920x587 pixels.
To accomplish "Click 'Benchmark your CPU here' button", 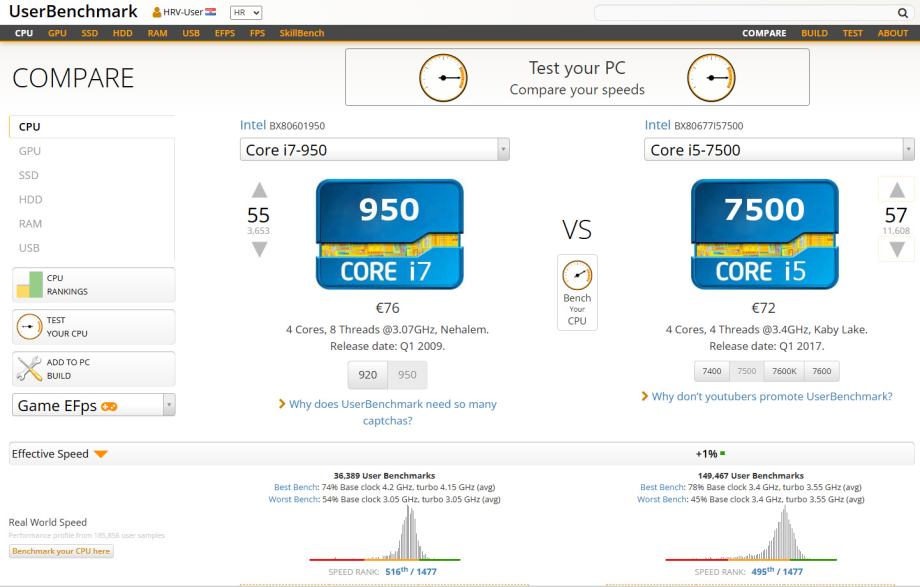I will (x=61, y=551).
